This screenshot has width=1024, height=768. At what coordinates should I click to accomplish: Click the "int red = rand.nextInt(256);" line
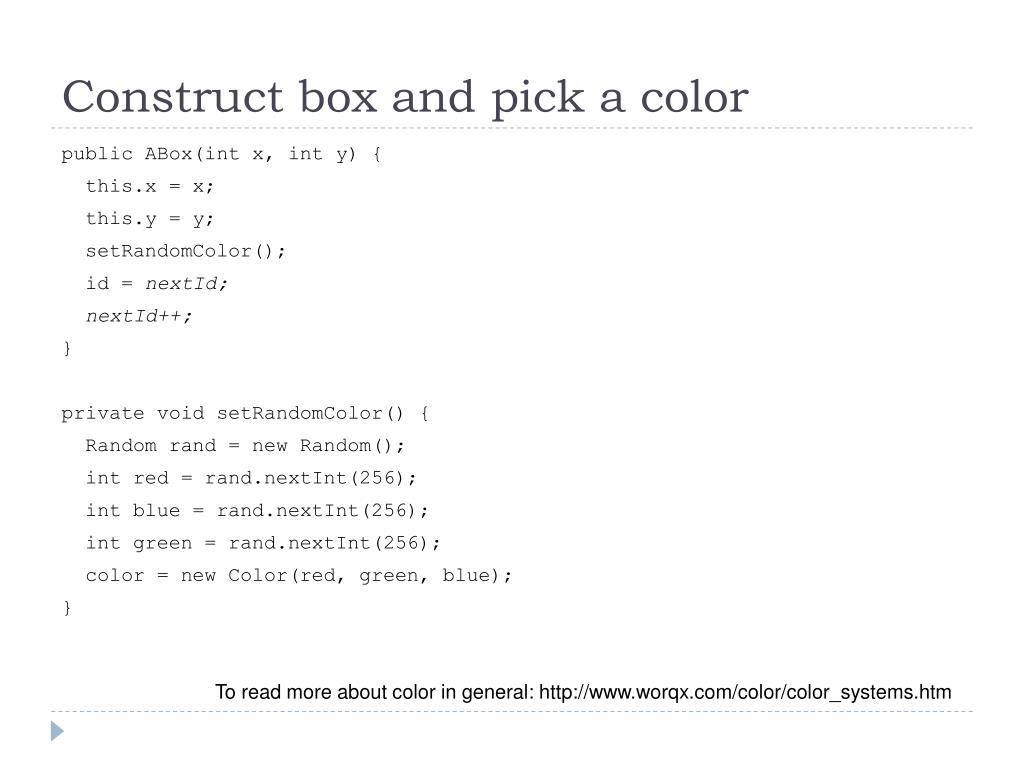click(251, 478)
